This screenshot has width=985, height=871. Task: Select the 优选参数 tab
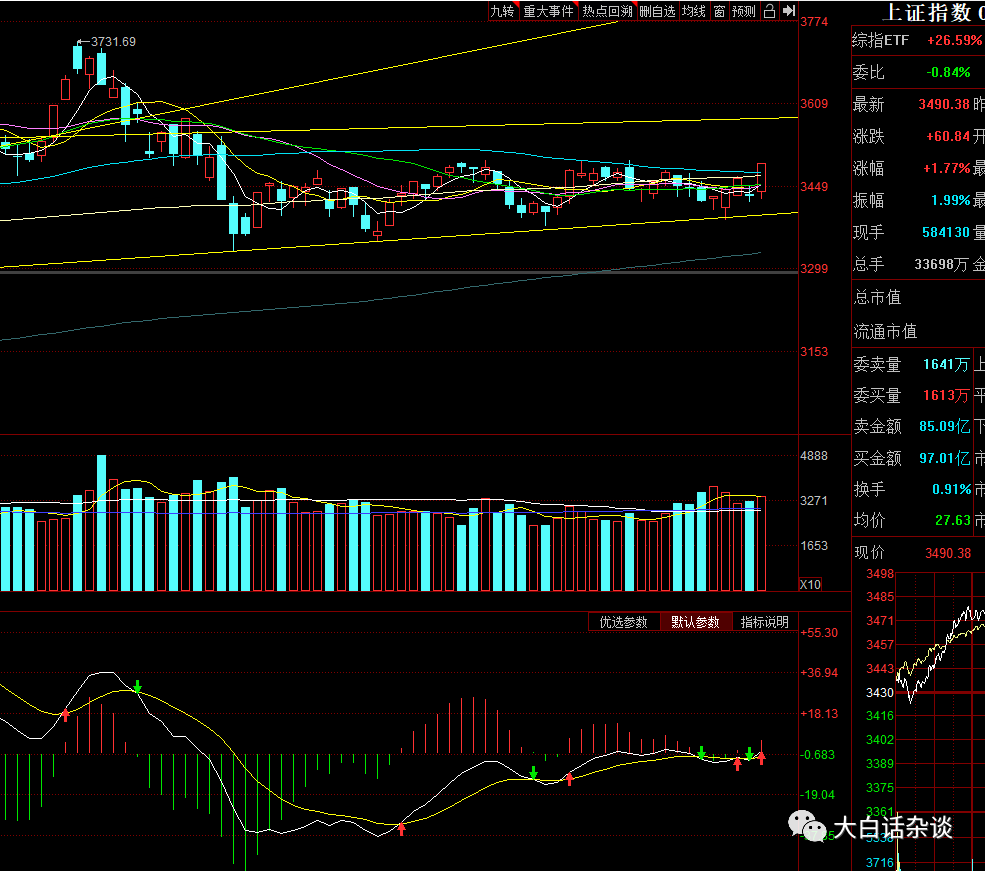(x=623, y=622)
